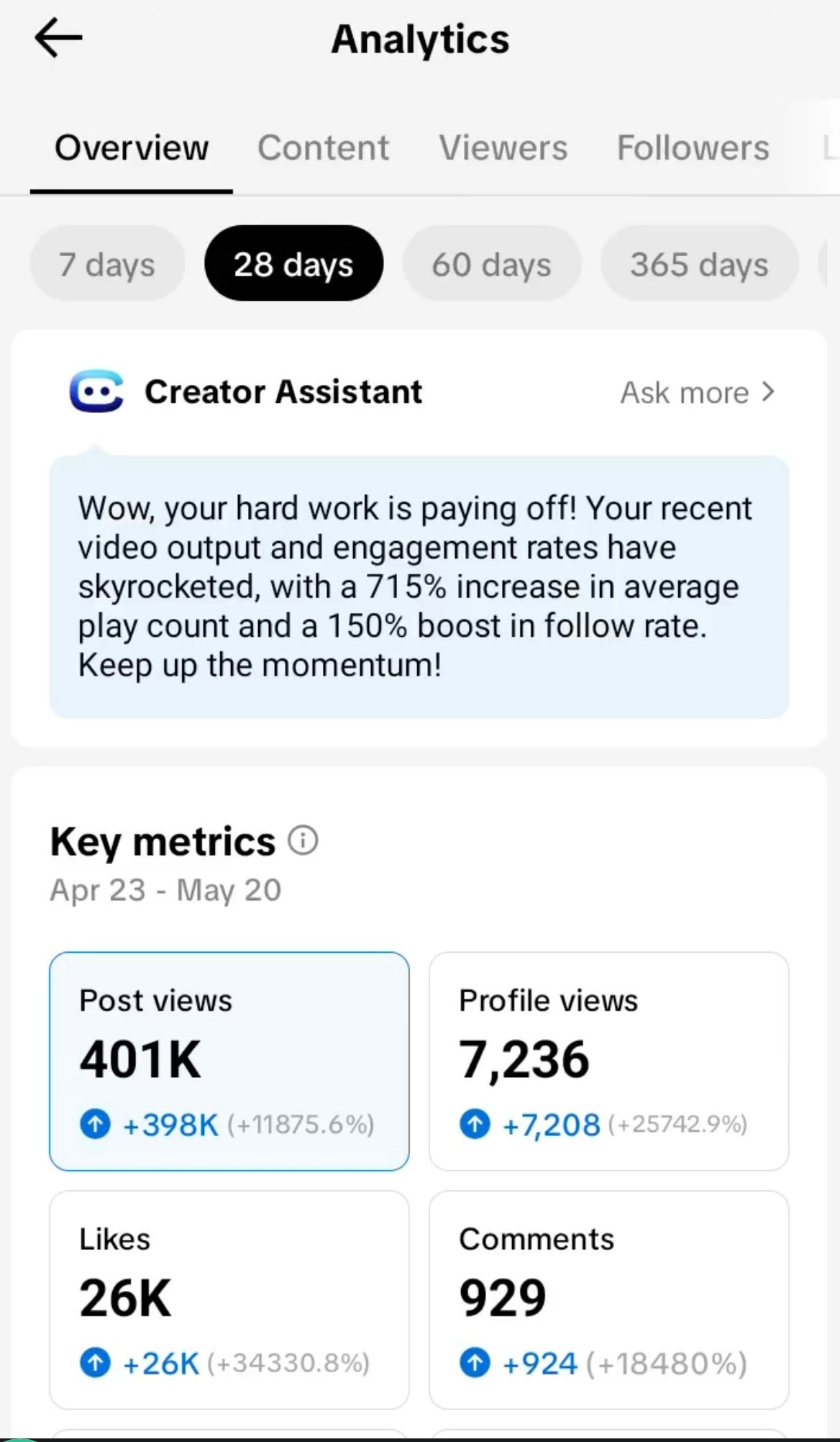Click the Comments increase arrow icon
840x1442 pixels.
click(475, 1363)
